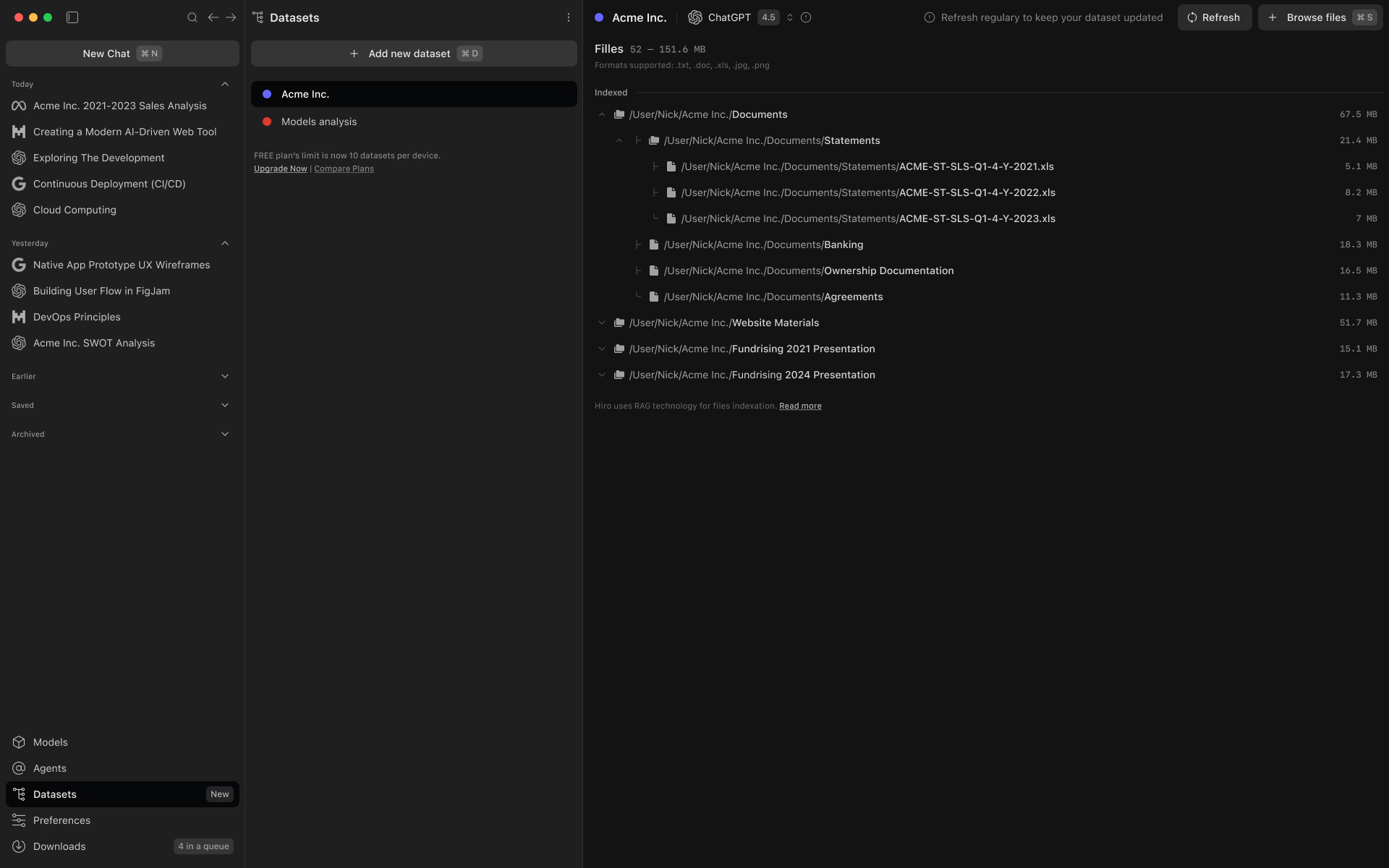The width and height of the screenshot is (1389, 868).
Task: Switch to the Datasets sidebar entry
Action: pyautogui.click(x=54, y=794)
